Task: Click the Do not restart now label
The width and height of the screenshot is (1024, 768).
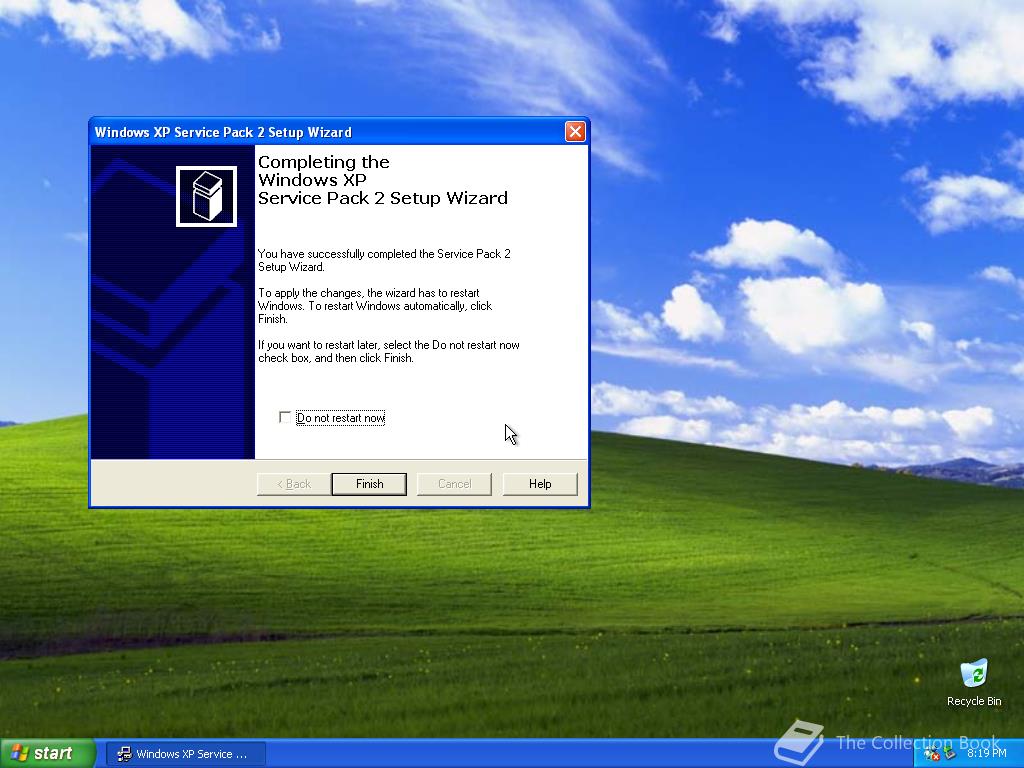Action: 340,417
